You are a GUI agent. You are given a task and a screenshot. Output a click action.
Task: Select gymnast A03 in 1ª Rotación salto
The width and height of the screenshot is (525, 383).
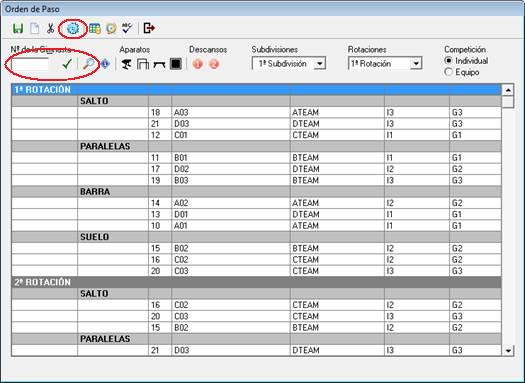(256, 112)
